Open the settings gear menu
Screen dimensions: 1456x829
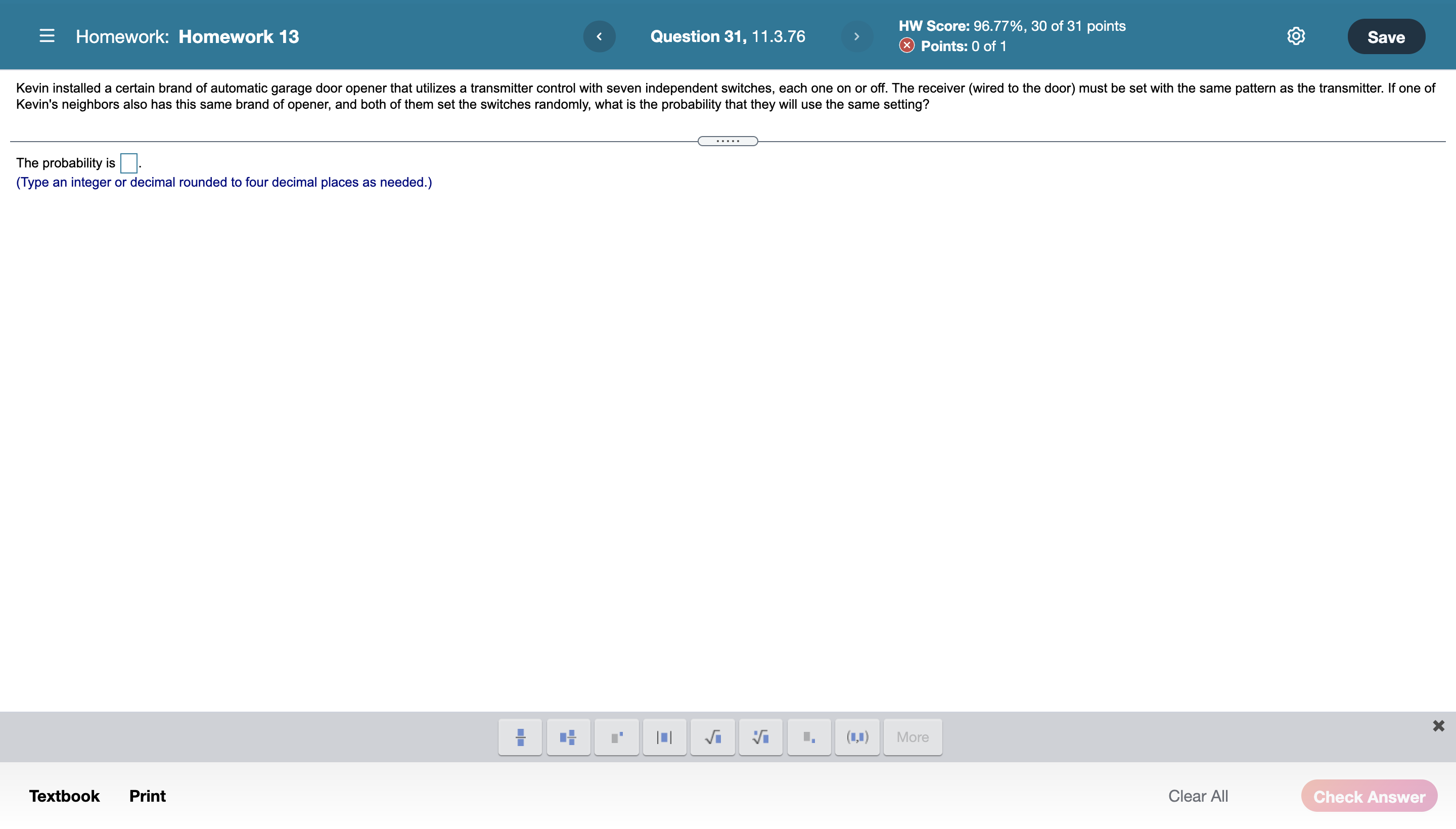(x=1296, y=35)
